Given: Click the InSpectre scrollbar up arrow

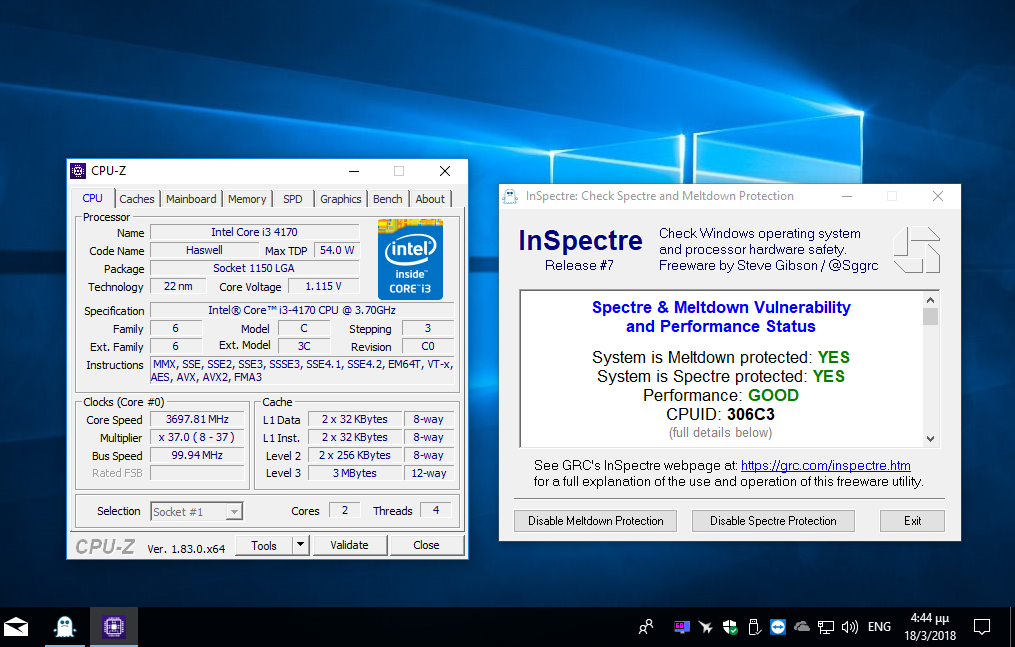Looking at the screenshot, I should [x=930, y=300].
